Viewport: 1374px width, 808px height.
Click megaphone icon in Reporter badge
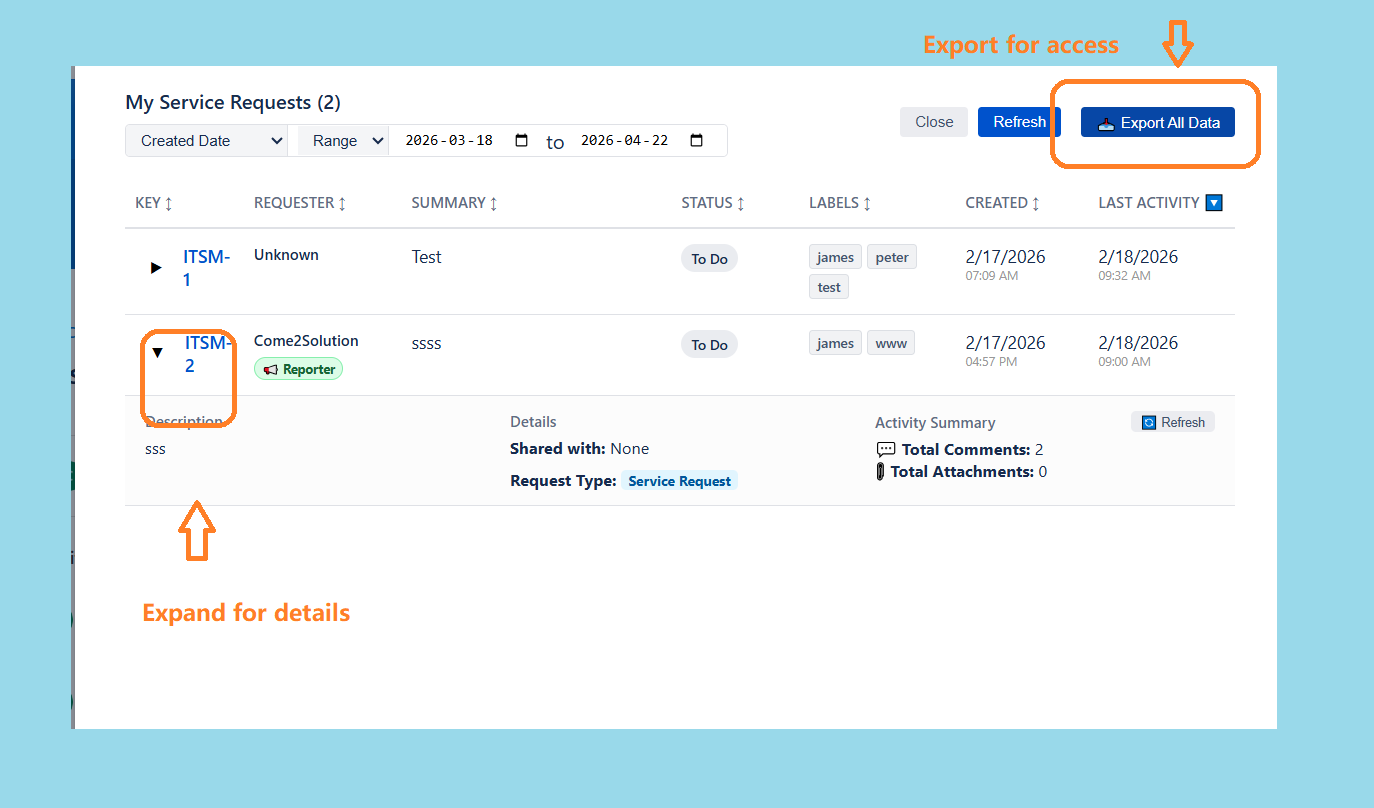(x=270, y=369)
